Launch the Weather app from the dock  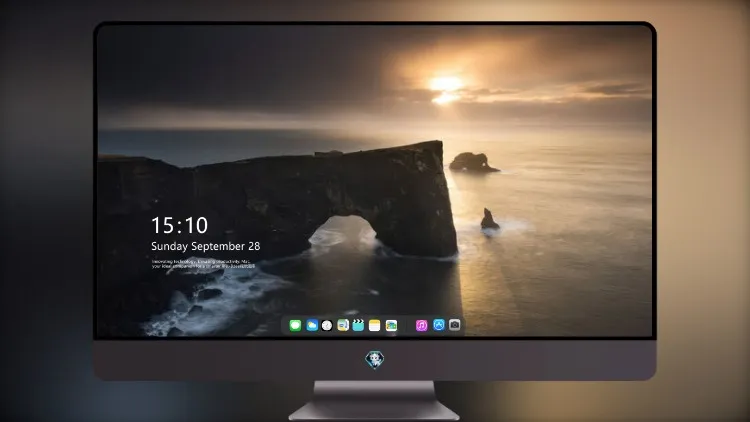click(x=312, y=325)
